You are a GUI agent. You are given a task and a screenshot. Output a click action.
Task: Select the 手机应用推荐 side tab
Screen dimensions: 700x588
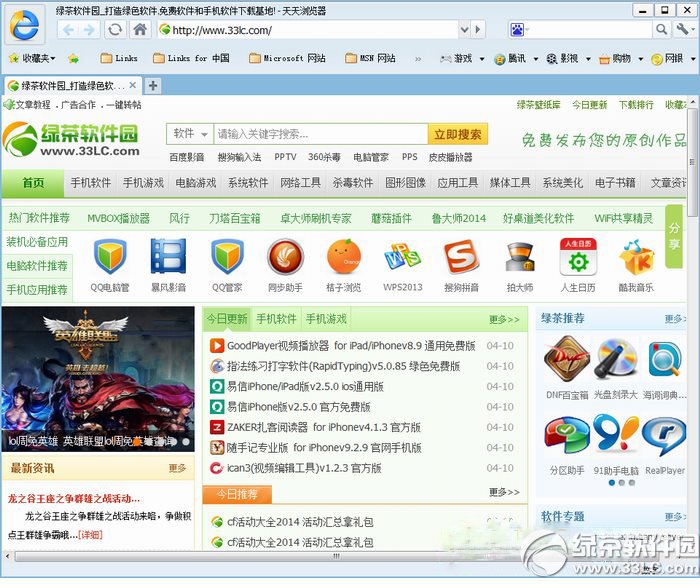pos(37,290)
